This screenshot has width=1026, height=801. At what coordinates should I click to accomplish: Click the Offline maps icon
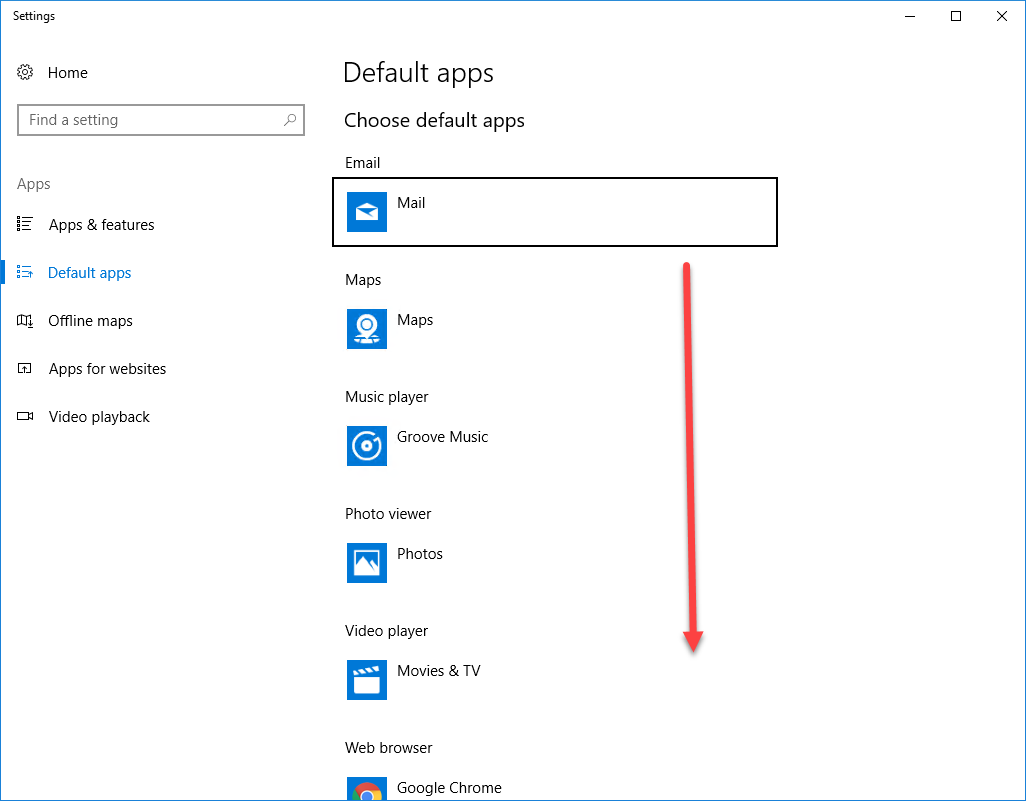[x=24, y=320]
